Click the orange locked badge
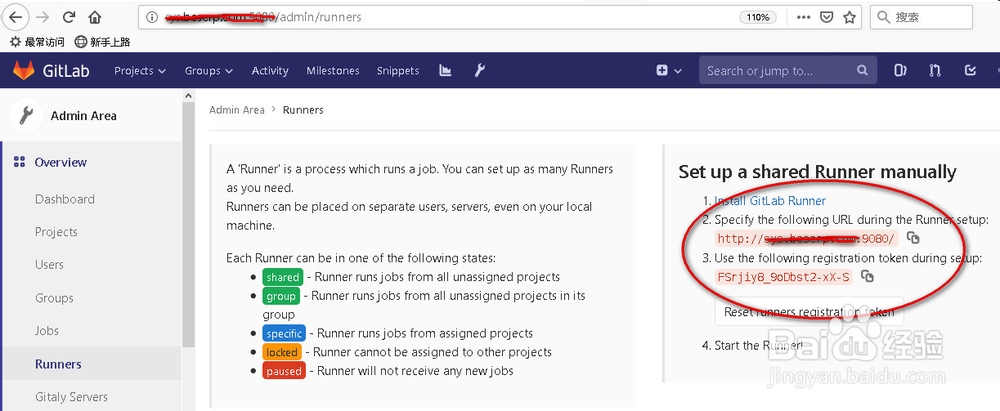Viewport: 1000px width, 411px height. [x=282, y=352]
